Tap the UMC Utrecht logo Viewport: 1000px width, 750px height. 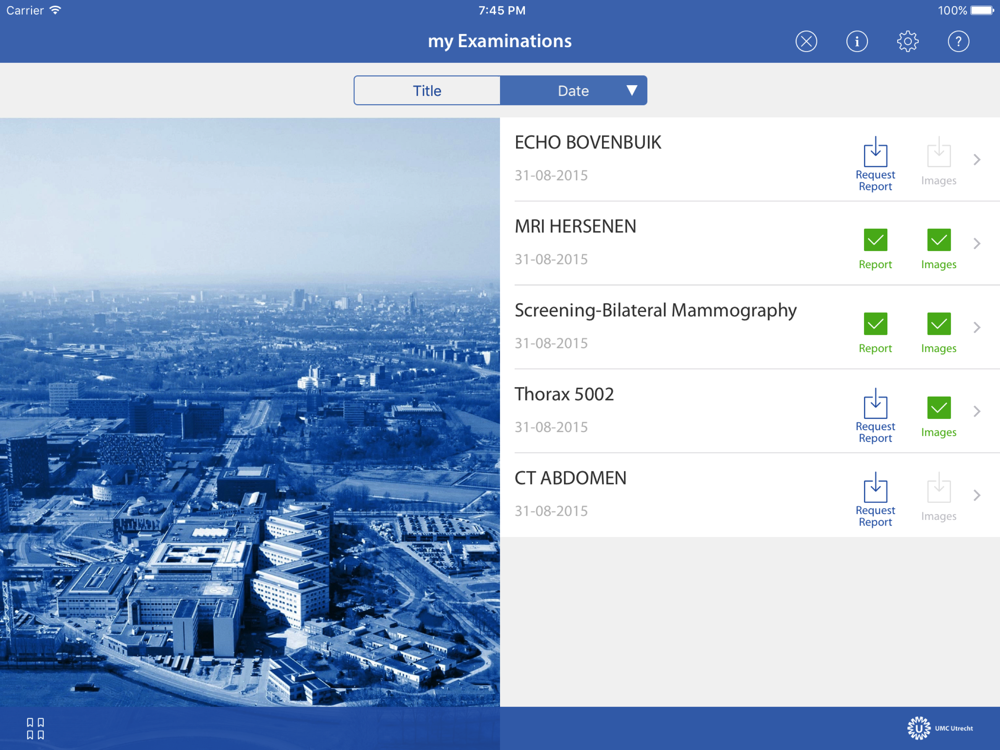click(940, 728)
